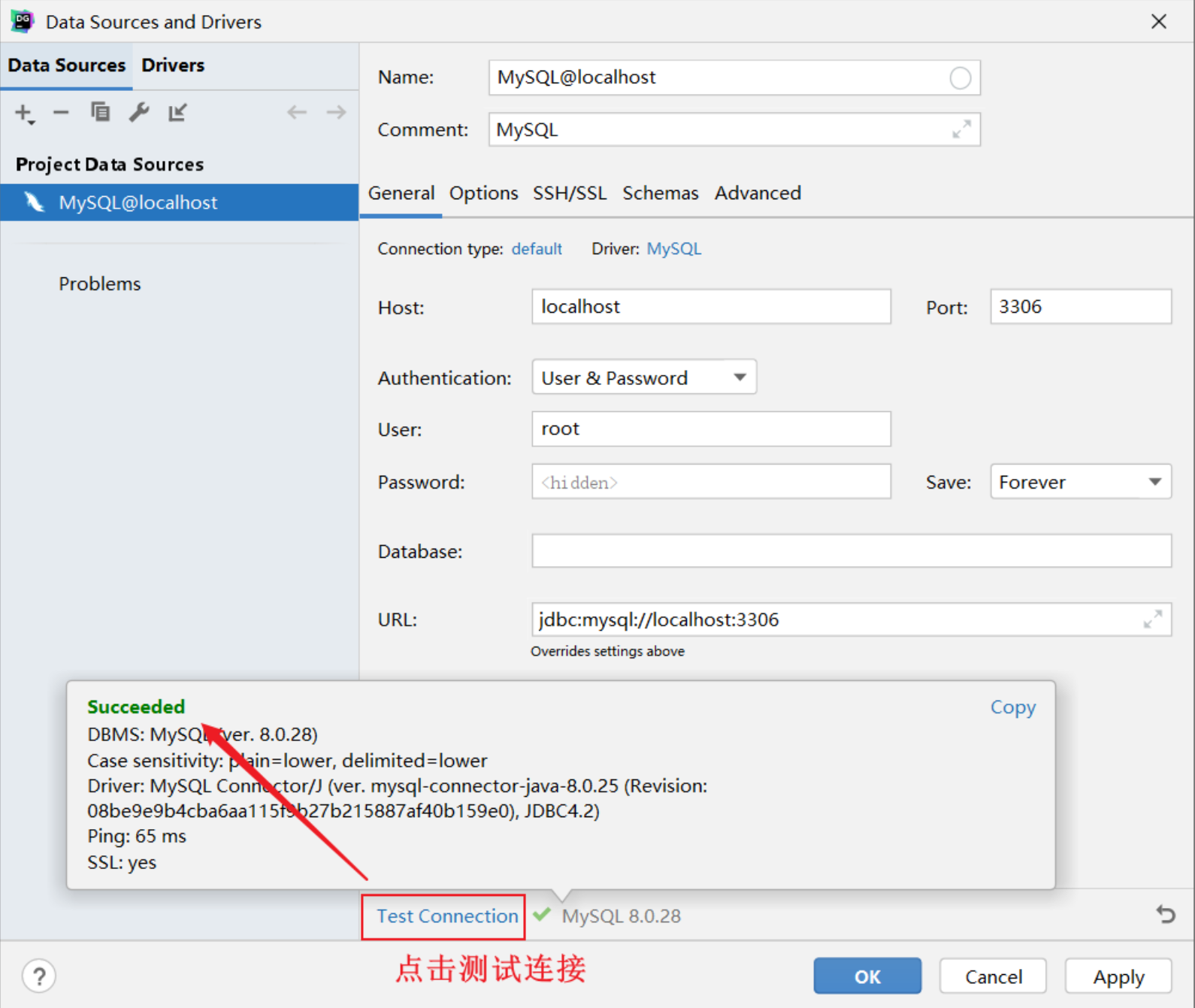The width and height of the screenshot is (1195, 1008).
Task: Click the URL field with jdbc string
Action: click(852, 619)
